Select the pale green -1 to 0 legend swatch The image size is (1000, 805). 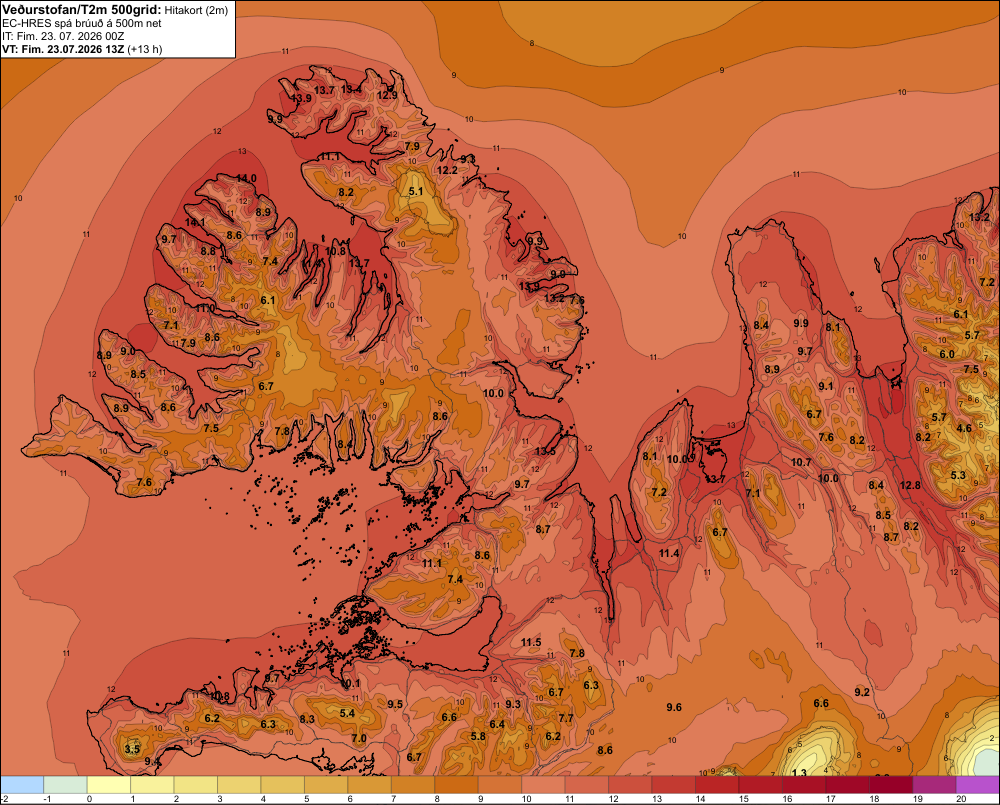pyautogui.click(x=65, y=785)
